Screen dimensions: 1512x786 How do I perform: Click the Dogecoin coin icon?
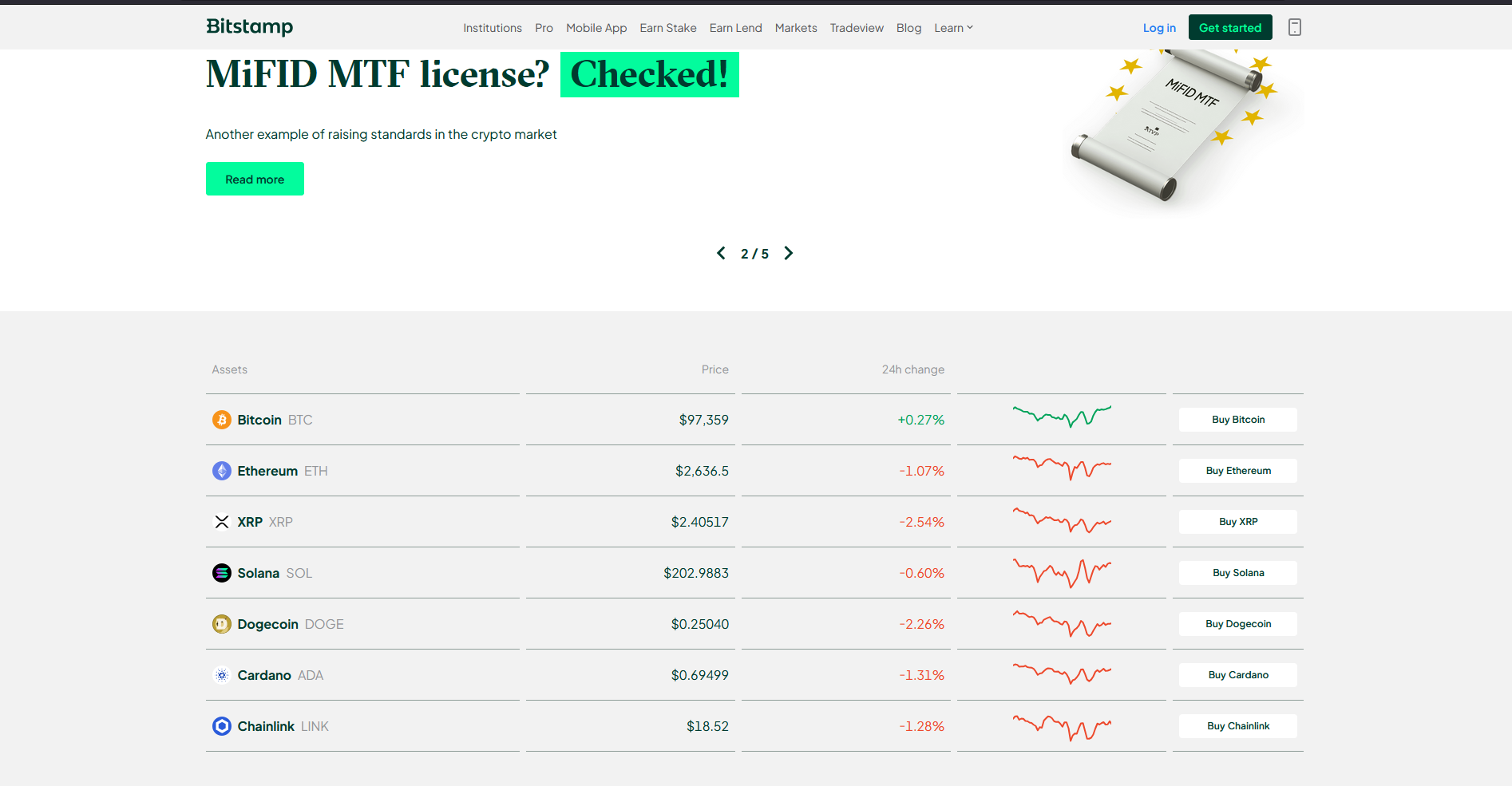point(222,624)
